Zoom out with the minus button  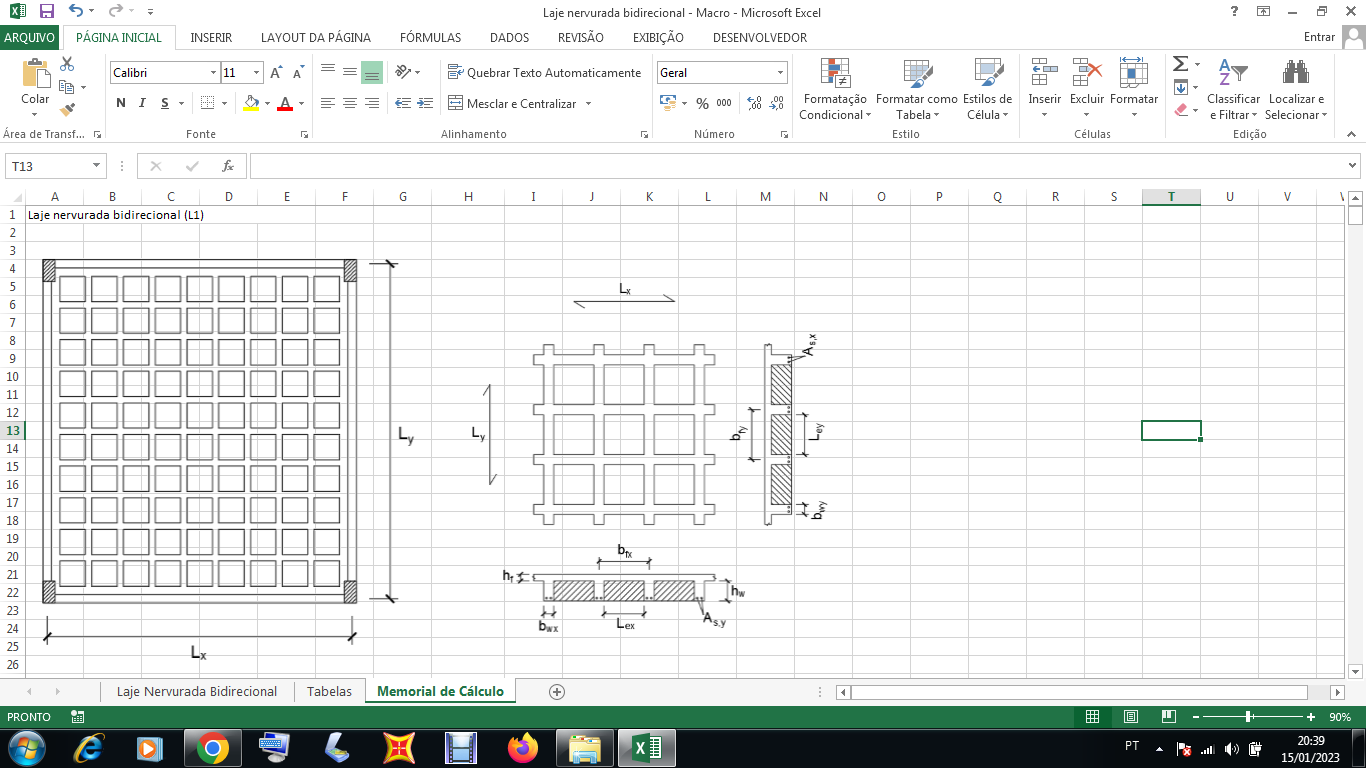1195,717
